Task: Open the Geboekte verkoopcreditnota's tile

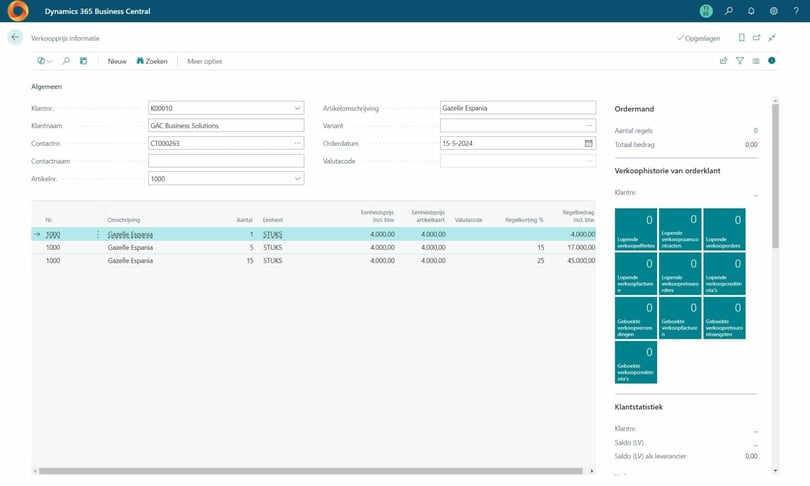Action: click(636, 362)
